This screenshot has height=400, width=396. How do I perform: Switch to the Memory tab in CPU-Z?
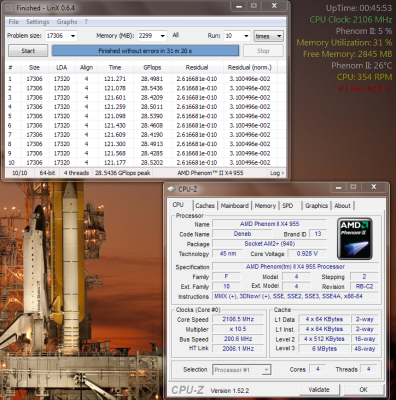click(x=265, y=206)
